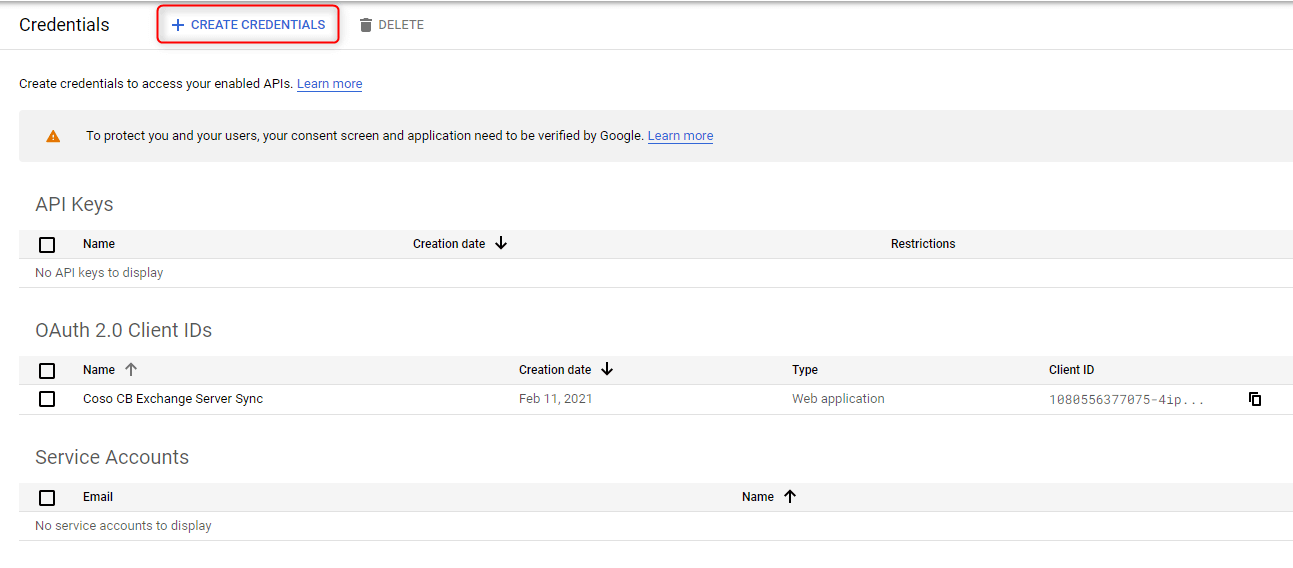
Task: Click the Create Credentials button
Action: 248,25
